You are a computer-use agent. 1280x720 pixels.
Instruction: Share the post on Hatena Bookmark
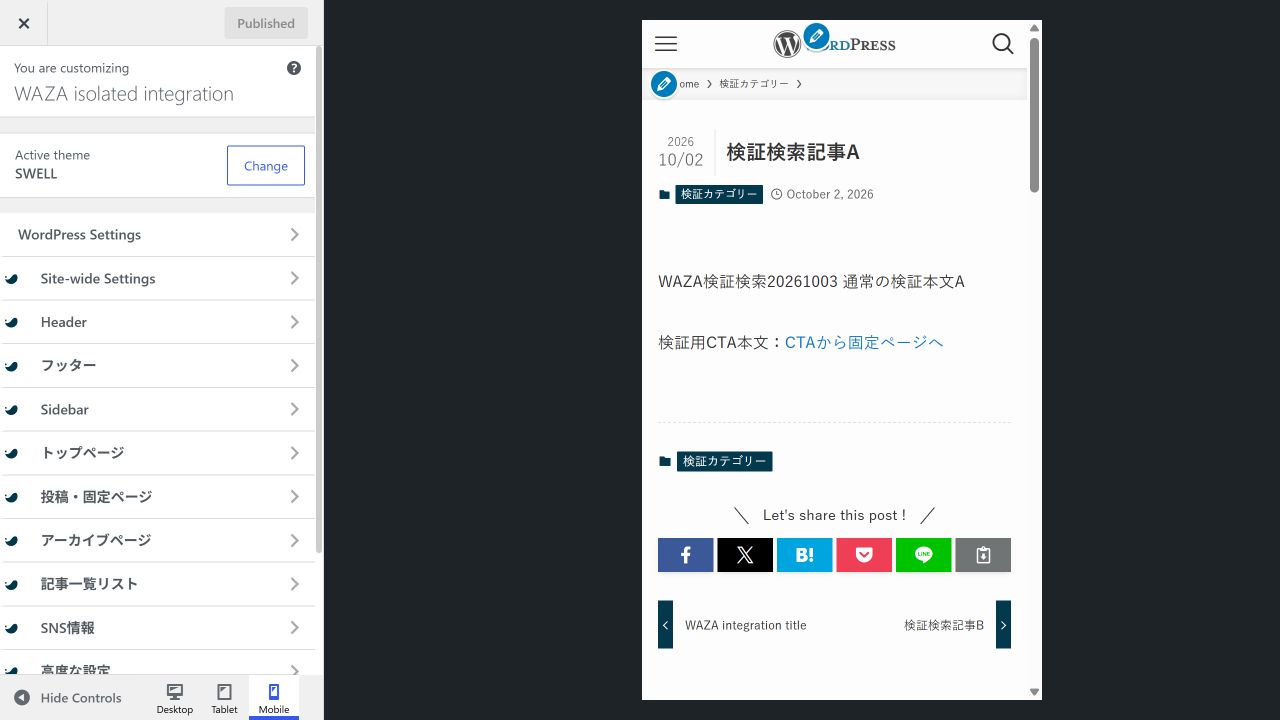[x=805, y=555]
